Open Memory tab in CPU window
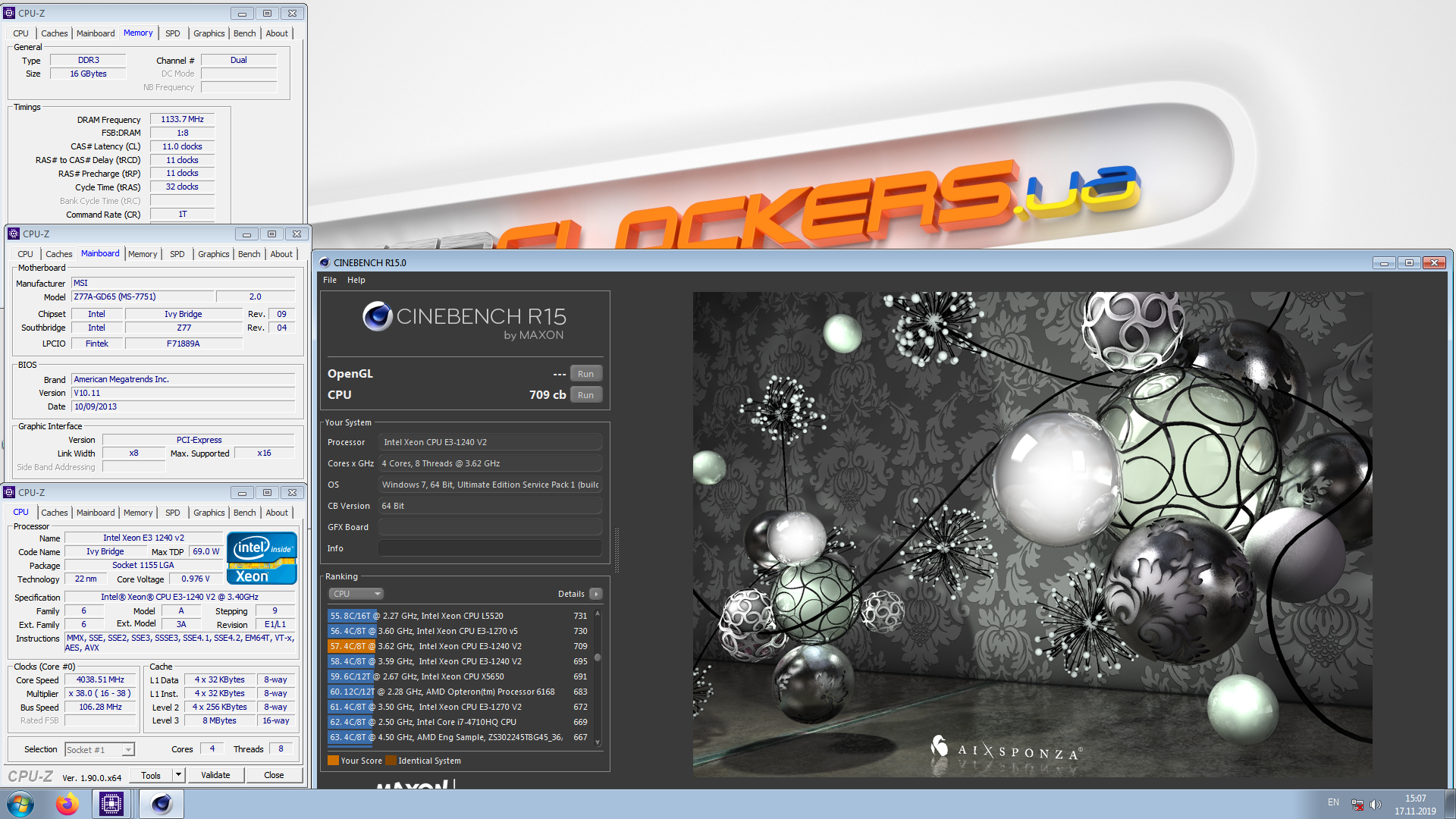Screen dimensions: 1456x819 (x=138, y=513)
